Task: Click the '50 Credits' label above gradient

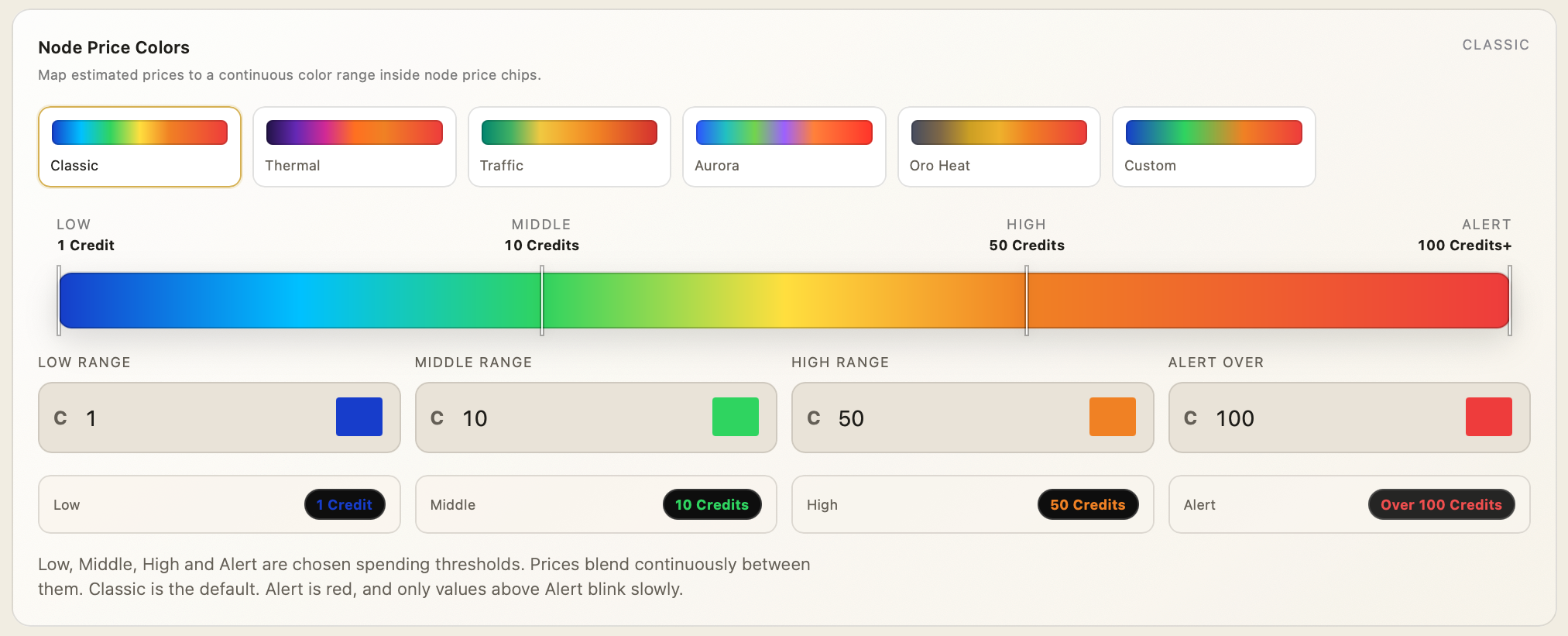Action: [1027, 245]
